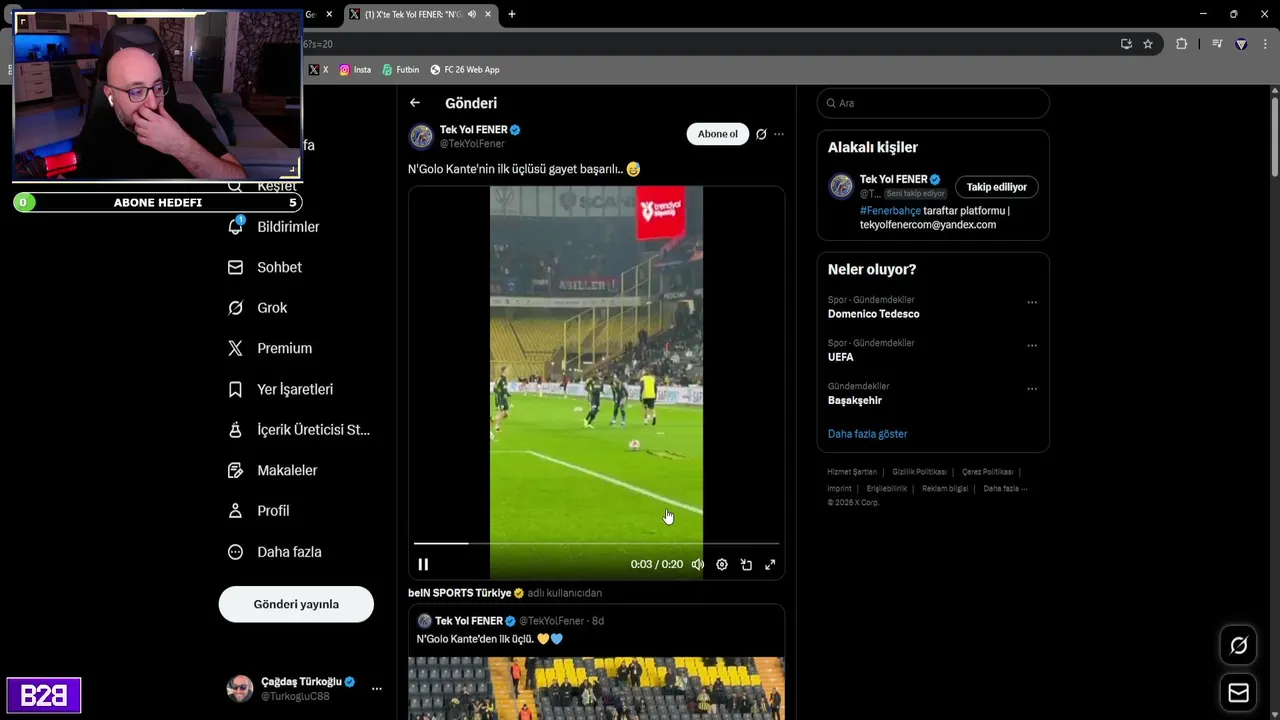Click the install app icon in address bar
This screenshot has width=1280, height=720.
tap(1126, 44)
